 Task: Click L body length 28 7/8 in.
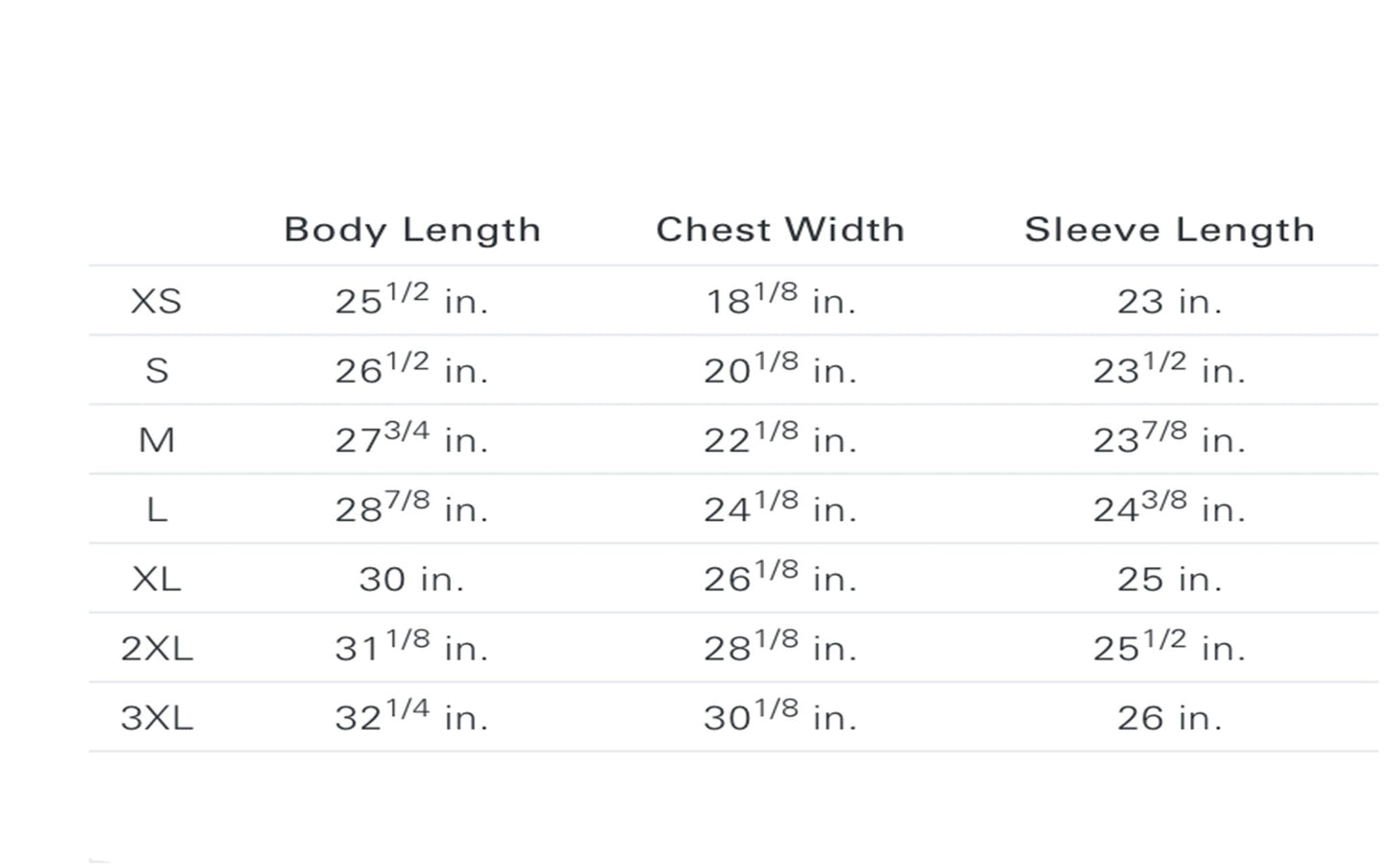pyautogui.click(x=411, y=508)
